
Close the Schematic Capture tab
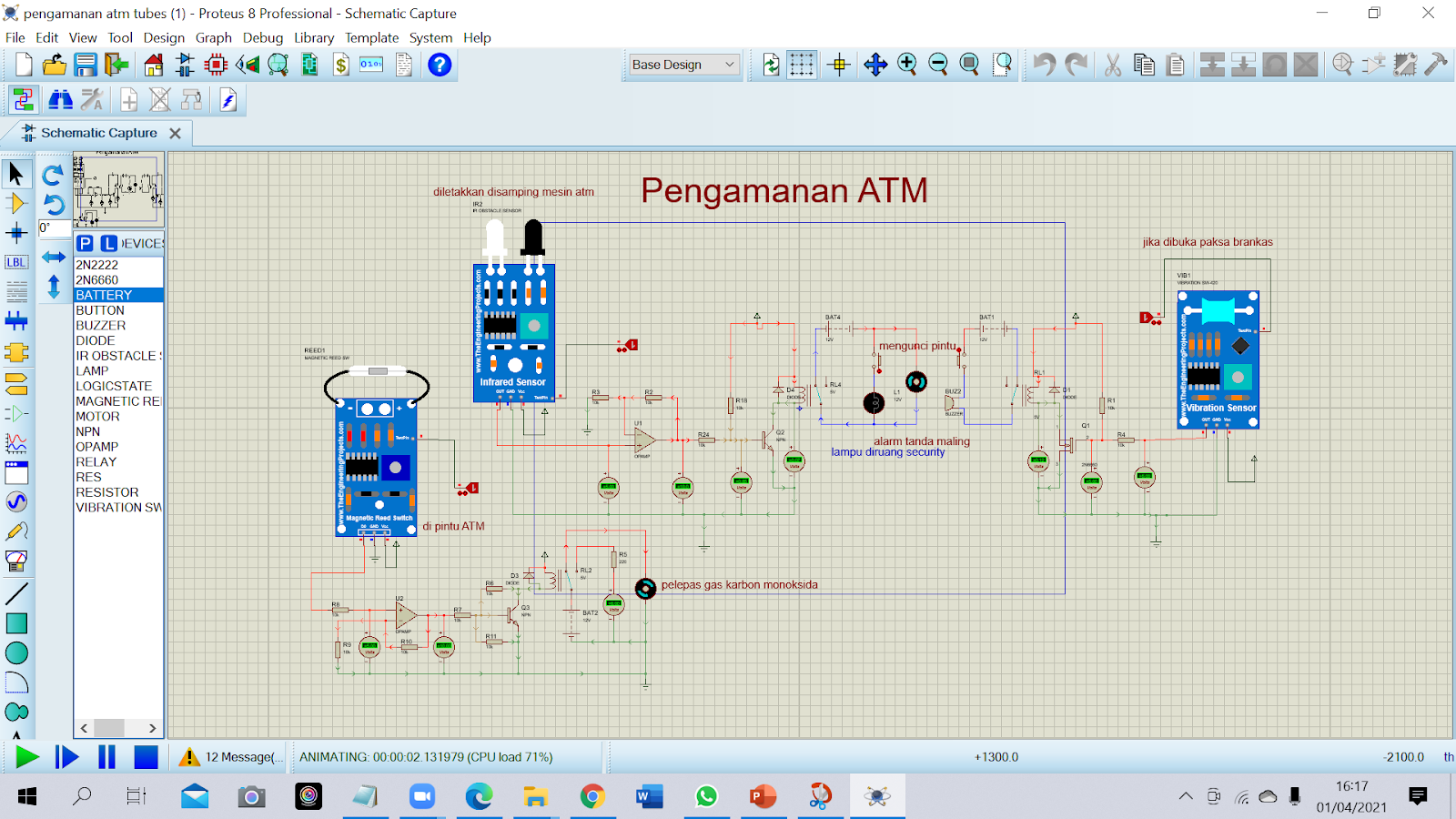pyautogui.click(x=175, y=133)
